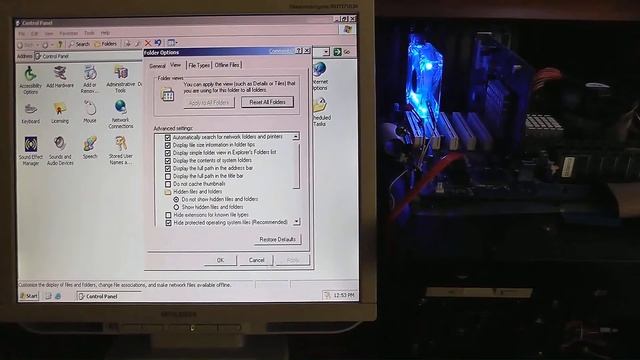Click the red Delete toolbar icon
The image size is (640, 360).
point(148,43)
